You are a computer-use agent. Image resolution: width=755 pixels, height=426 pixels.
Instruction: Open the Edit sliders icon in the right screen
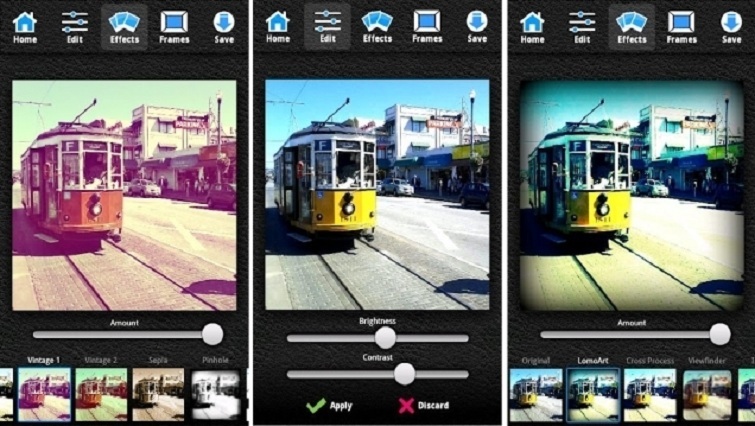(x=582, y=26)
